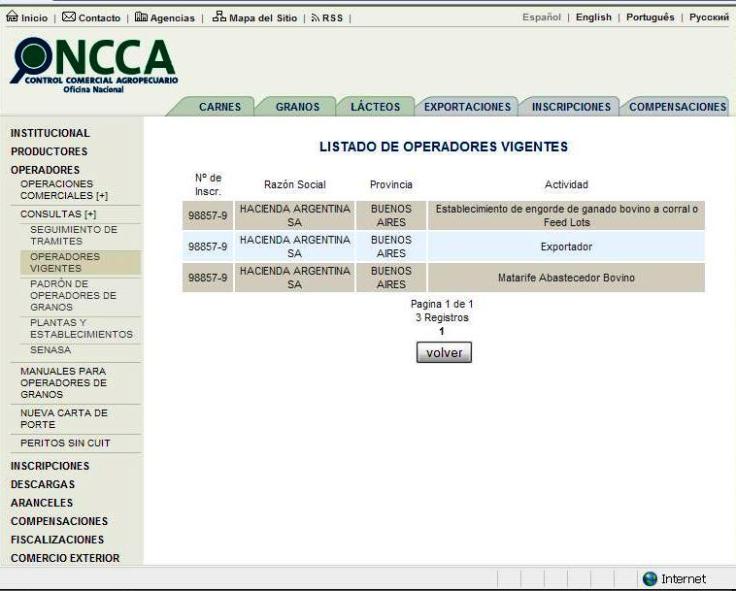Open COMERCIO EXTERIOR in the sidebar

click(65, 558)
